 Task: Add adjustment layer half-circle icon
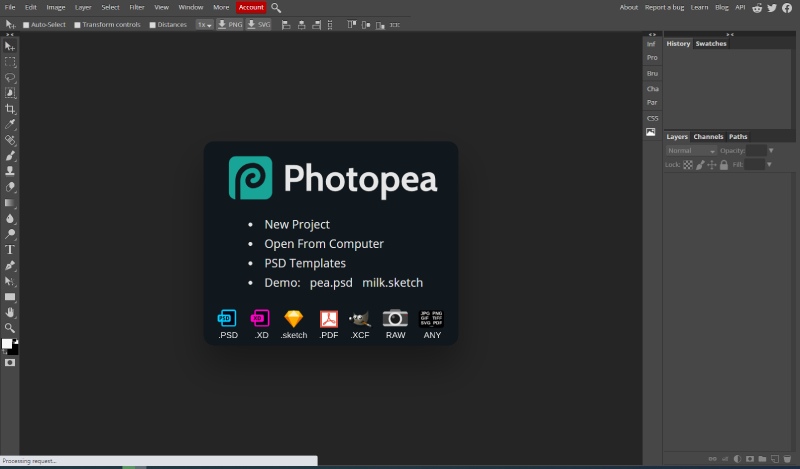point(737,459)
